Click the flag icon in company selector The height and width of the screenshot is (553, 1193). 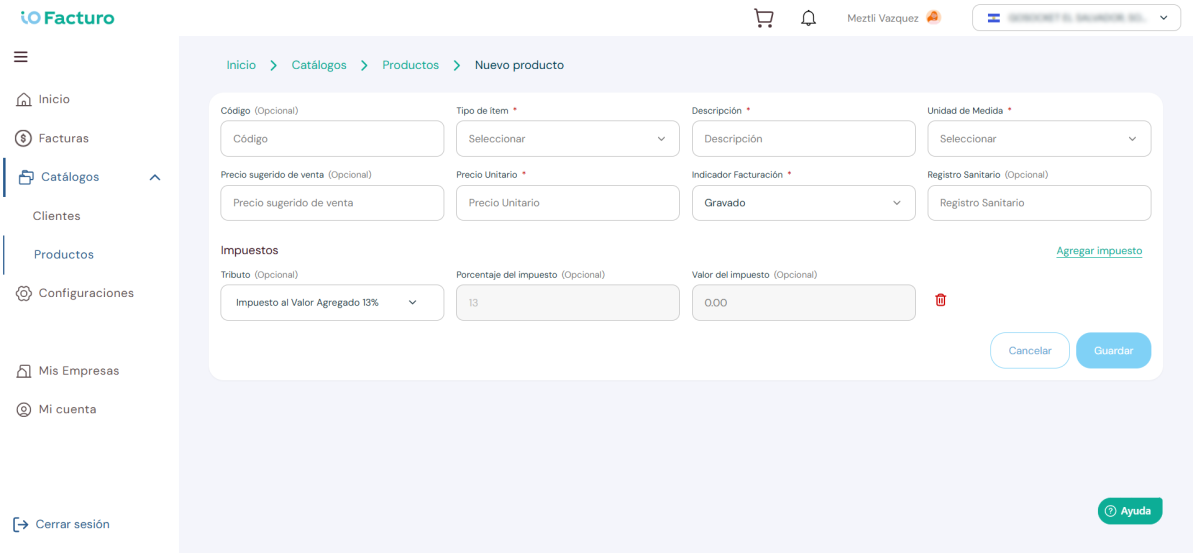tap(994, 17)
